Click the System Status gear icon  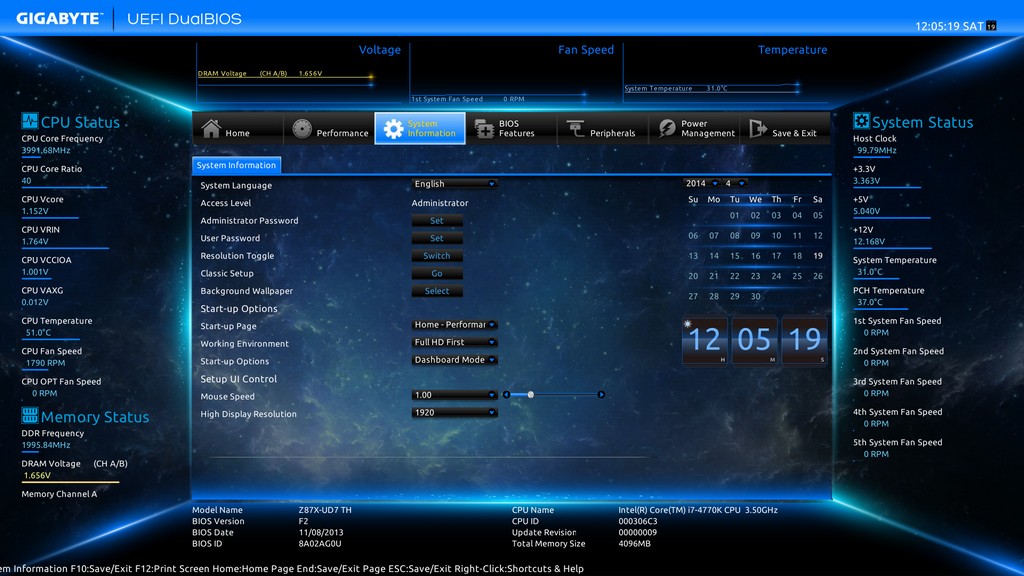[x=861, y=121]
